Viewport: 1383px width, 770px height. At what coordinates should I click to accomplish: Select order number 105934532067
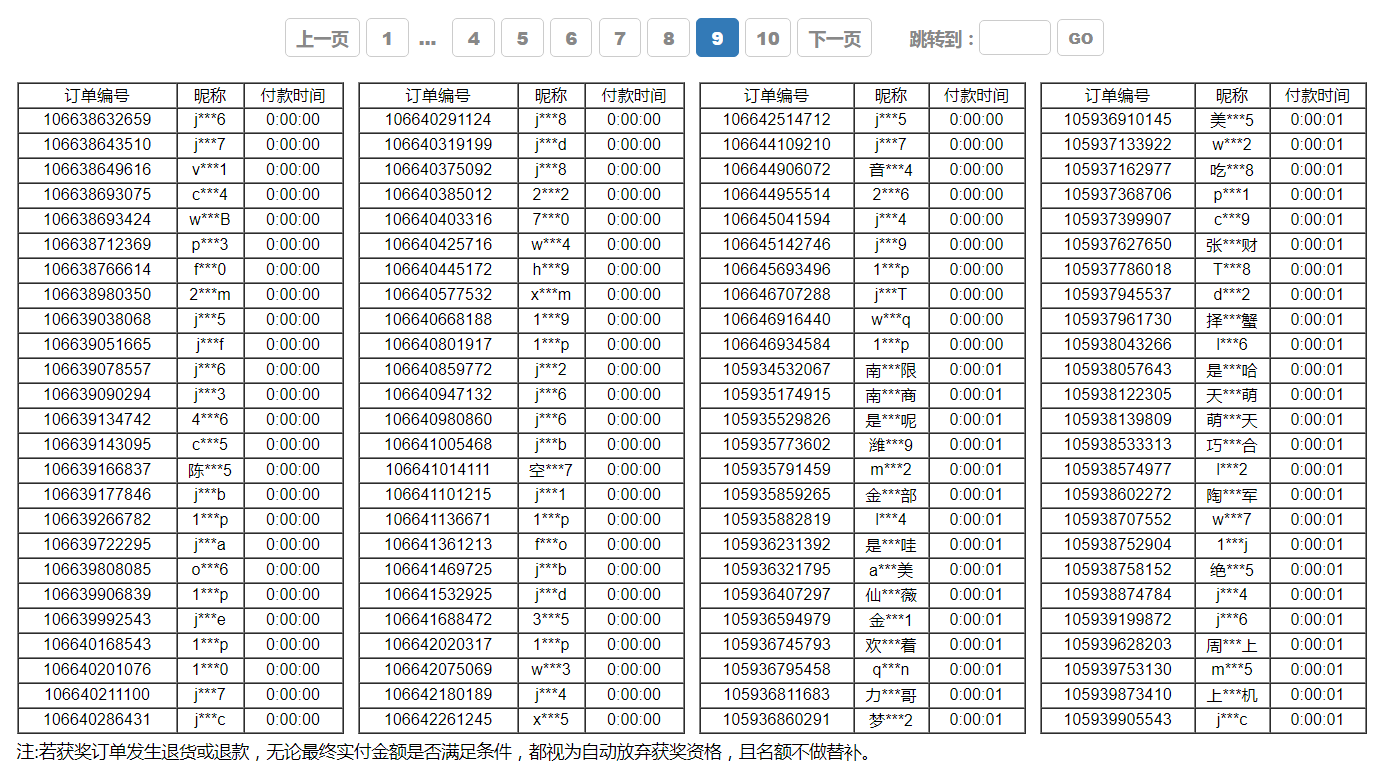[777, 370]
